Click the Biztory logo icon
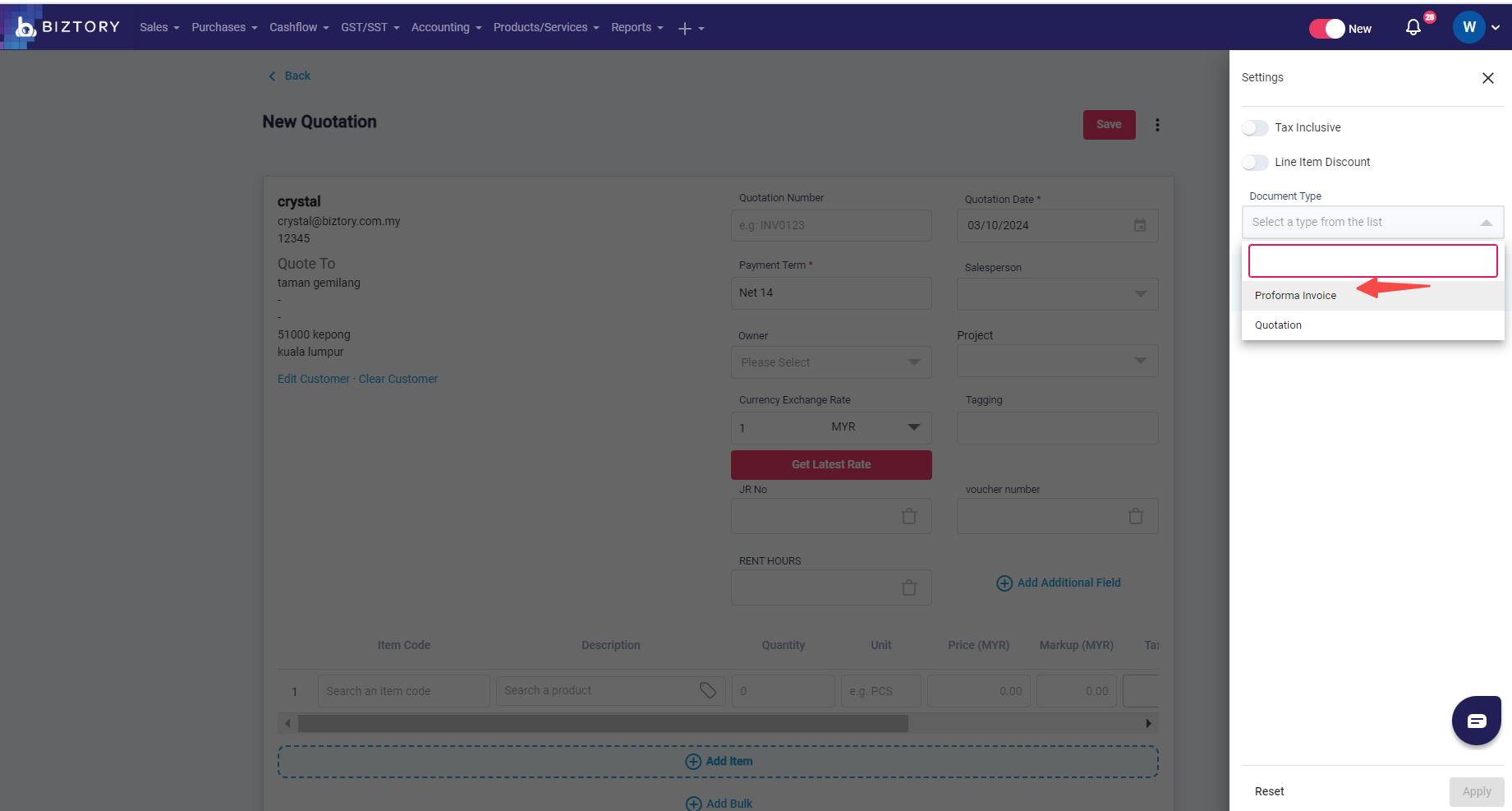Screen dimensions: 1512x811 coord(25,28)
